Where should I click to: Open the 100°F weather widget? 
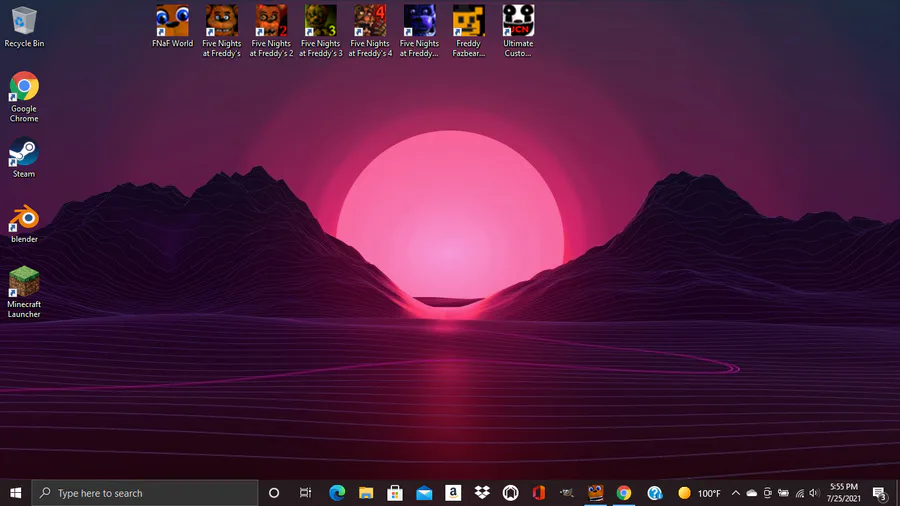click(x=699, y=493)
